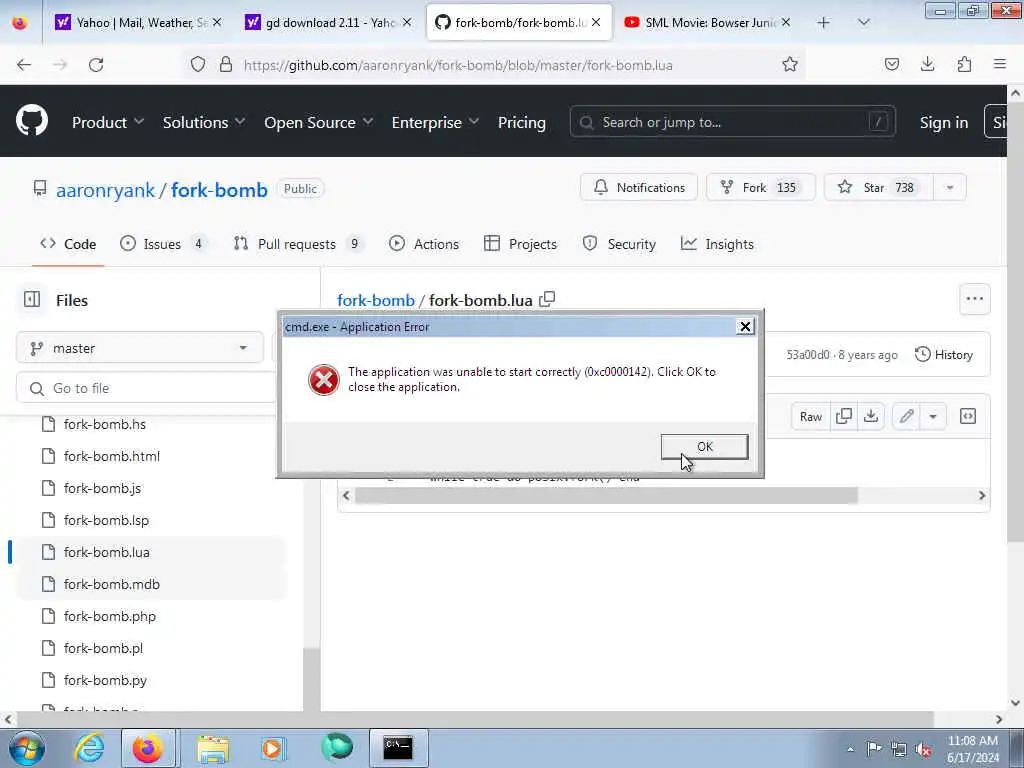This screenshot has width=1024, height=768.
Task: Expand the Product menu
Action: click(x=108, y=122)
